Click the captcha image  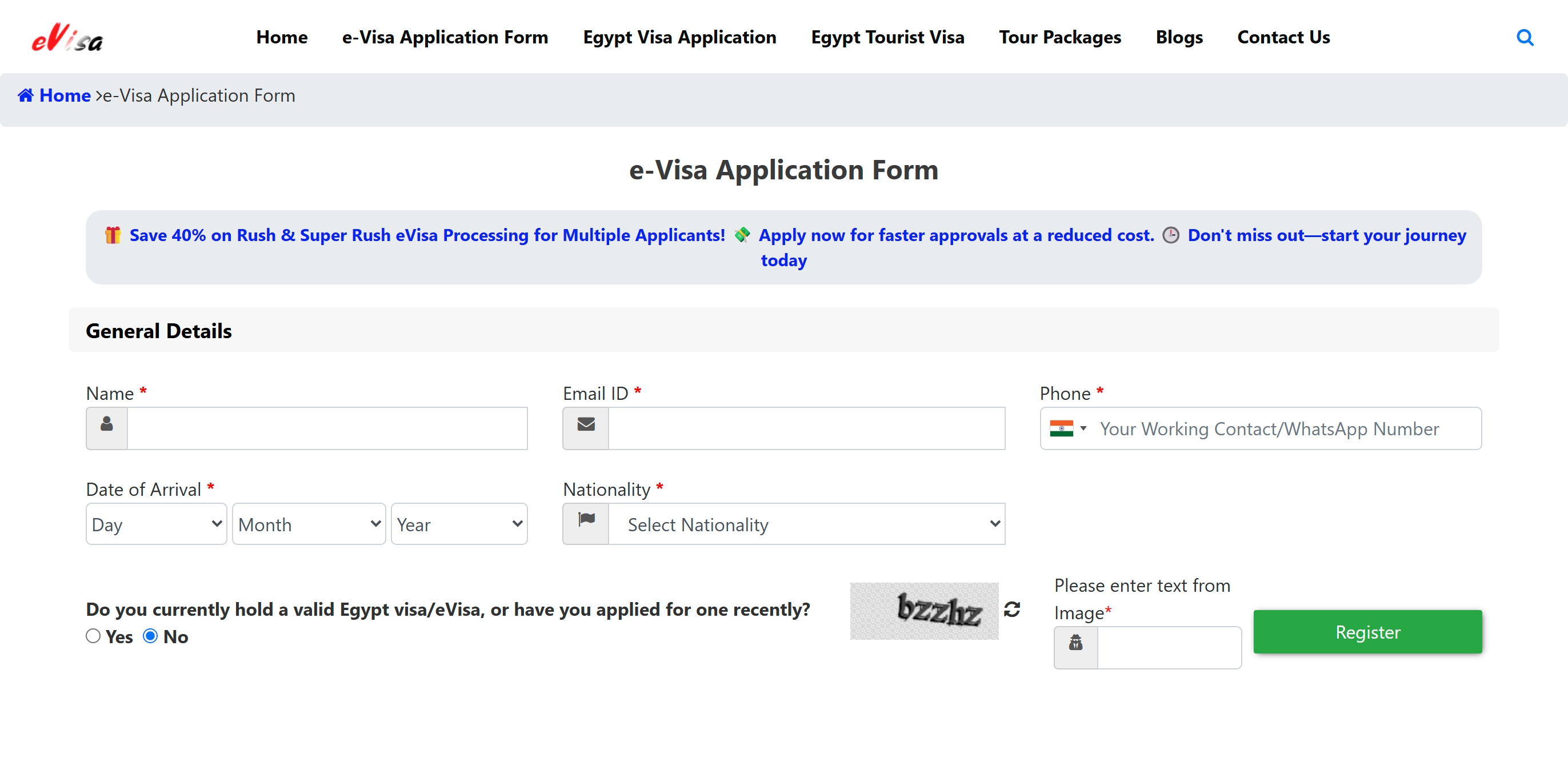point(924,611)
